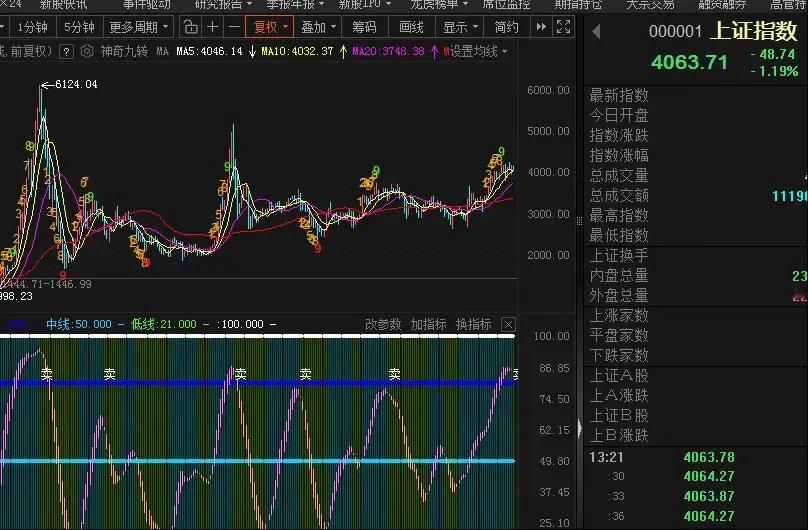Open 研究报告 menu dropdown
Viewport: 808px width, 530px height.
[x=223, y=5]
